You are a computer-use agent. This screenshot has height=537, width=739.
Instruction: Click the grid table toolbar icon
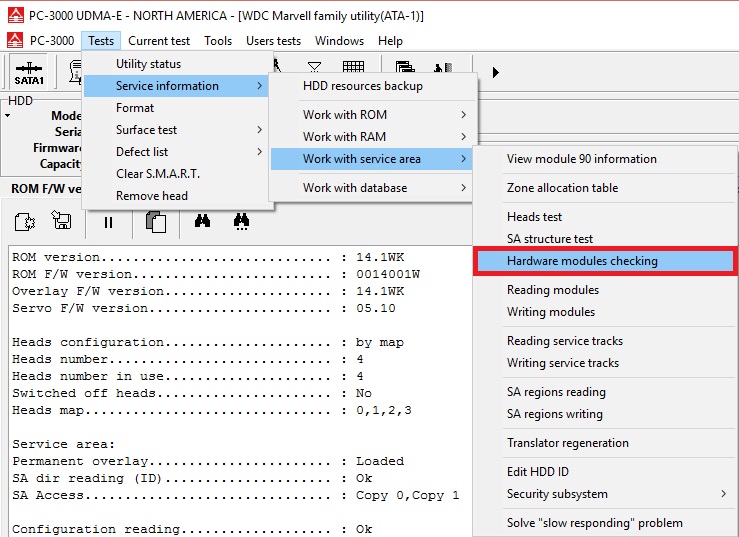(x=353, y=66)
